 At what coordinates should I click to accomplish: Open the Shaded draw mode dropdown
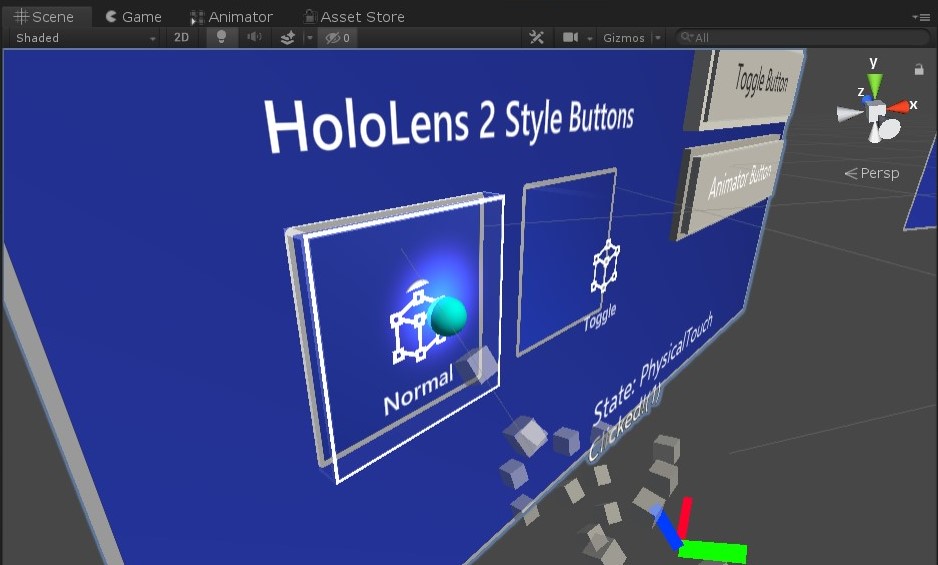[86, 38]
